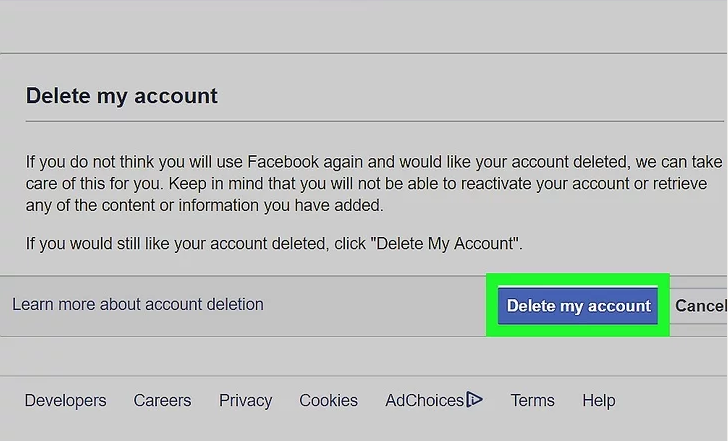Go to the Careers footer link

162,400
